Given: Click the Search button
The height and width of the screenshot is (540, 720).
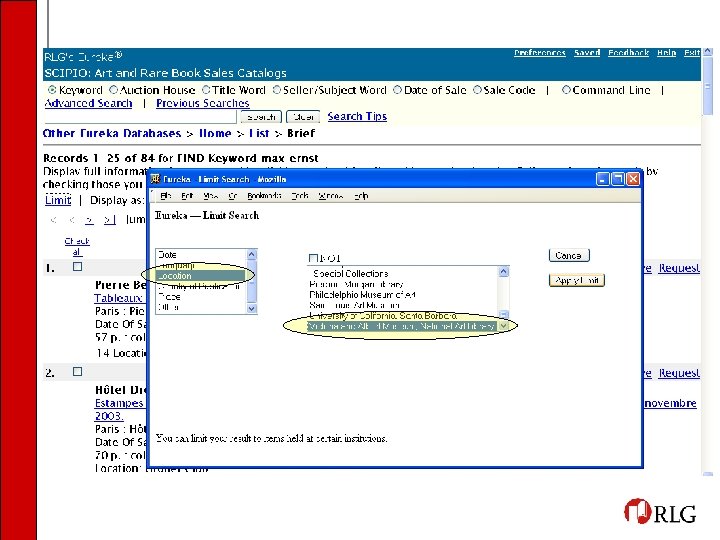Looking at the screenshot, I should [261, 117].
